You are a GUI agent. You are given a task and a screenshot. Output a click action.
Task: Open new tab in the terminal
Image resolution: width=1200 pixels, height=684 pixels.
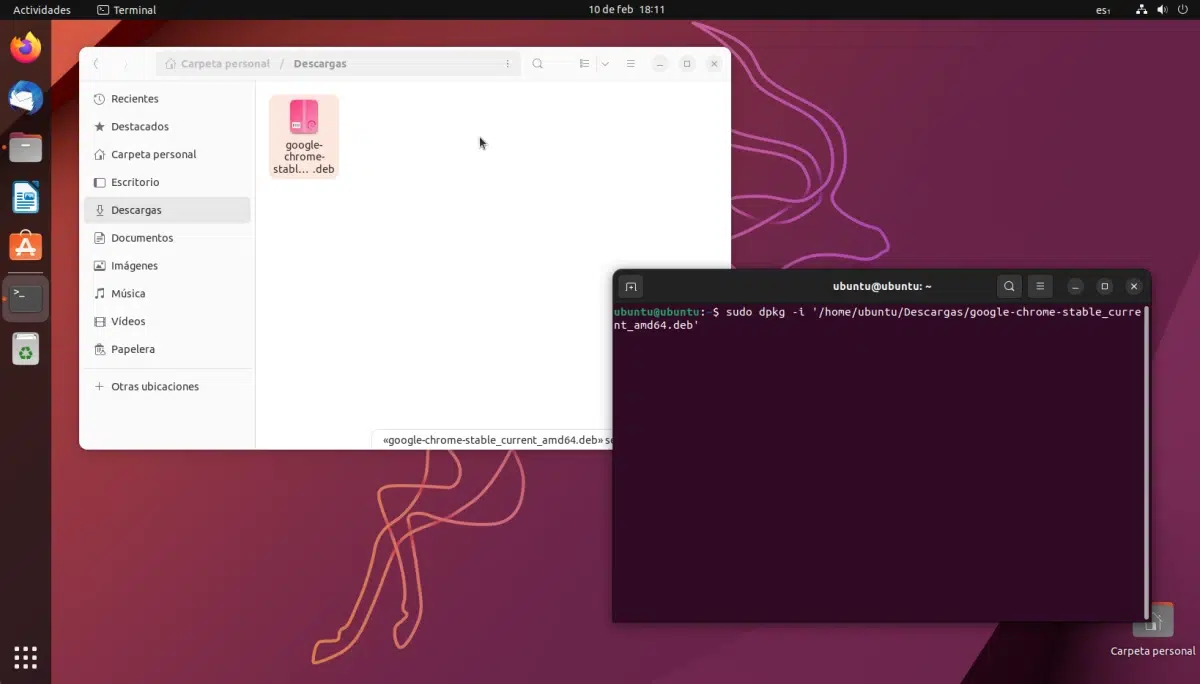630,287
